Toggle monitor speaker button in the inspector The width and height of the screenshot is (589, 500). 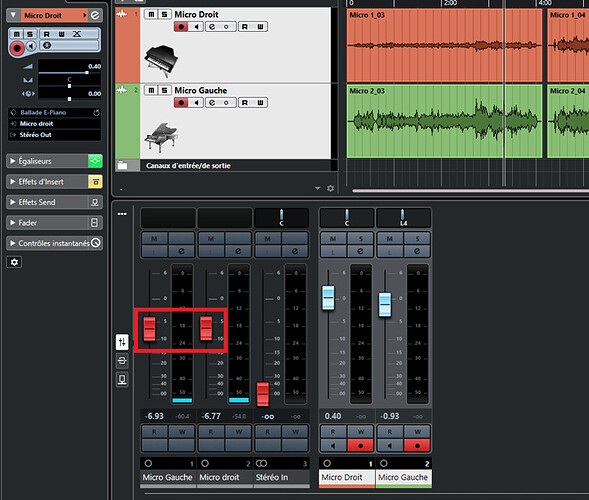coord(32,46)
